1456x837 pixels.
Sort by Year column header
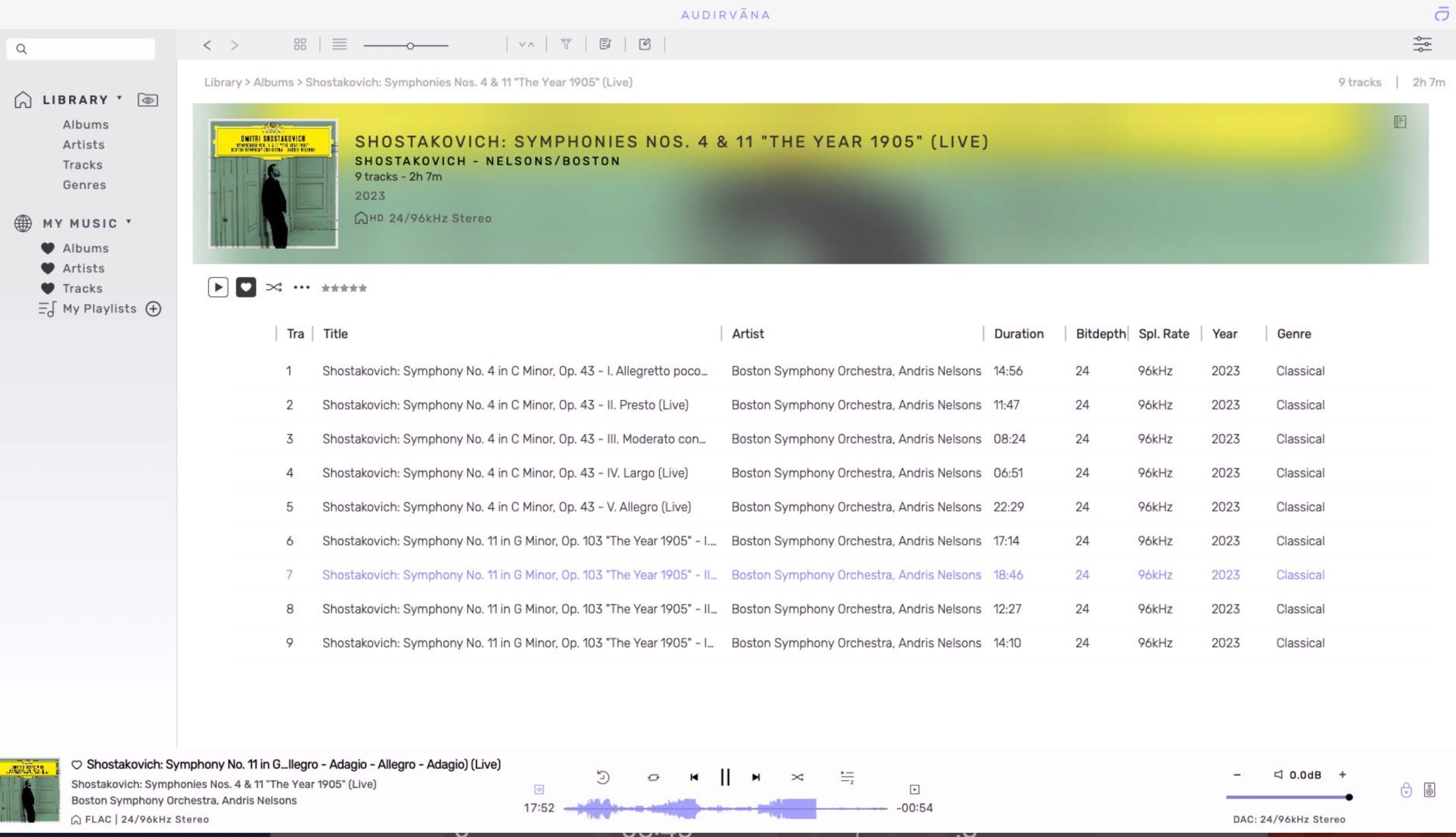coord(1224,334)
